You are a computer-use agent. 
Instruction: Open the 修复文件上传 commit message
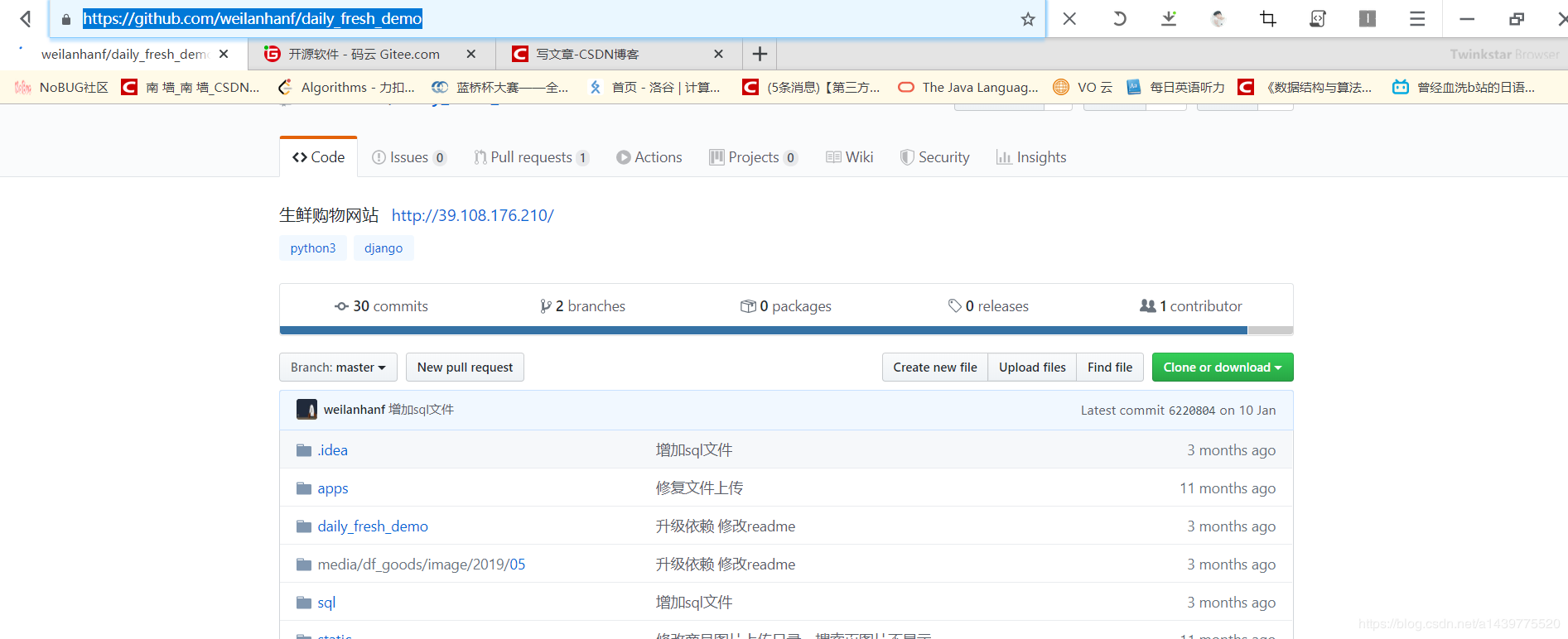click(699, 488)
